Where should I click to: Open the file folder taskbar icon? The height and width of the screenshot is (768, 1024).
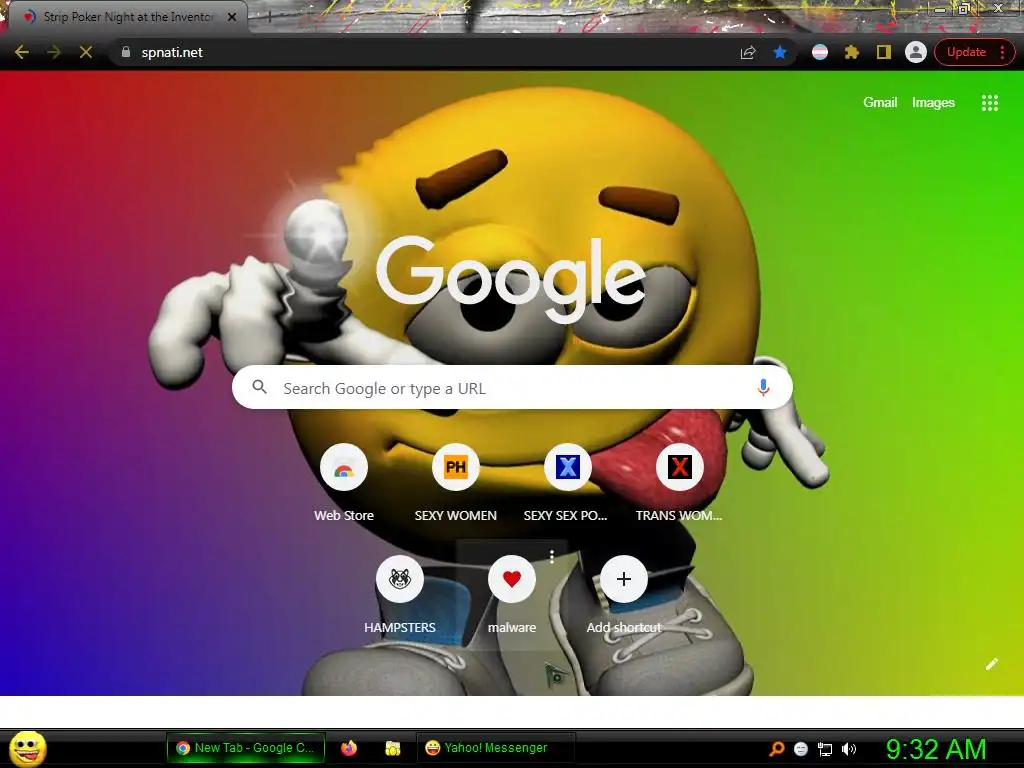[392, 748]
